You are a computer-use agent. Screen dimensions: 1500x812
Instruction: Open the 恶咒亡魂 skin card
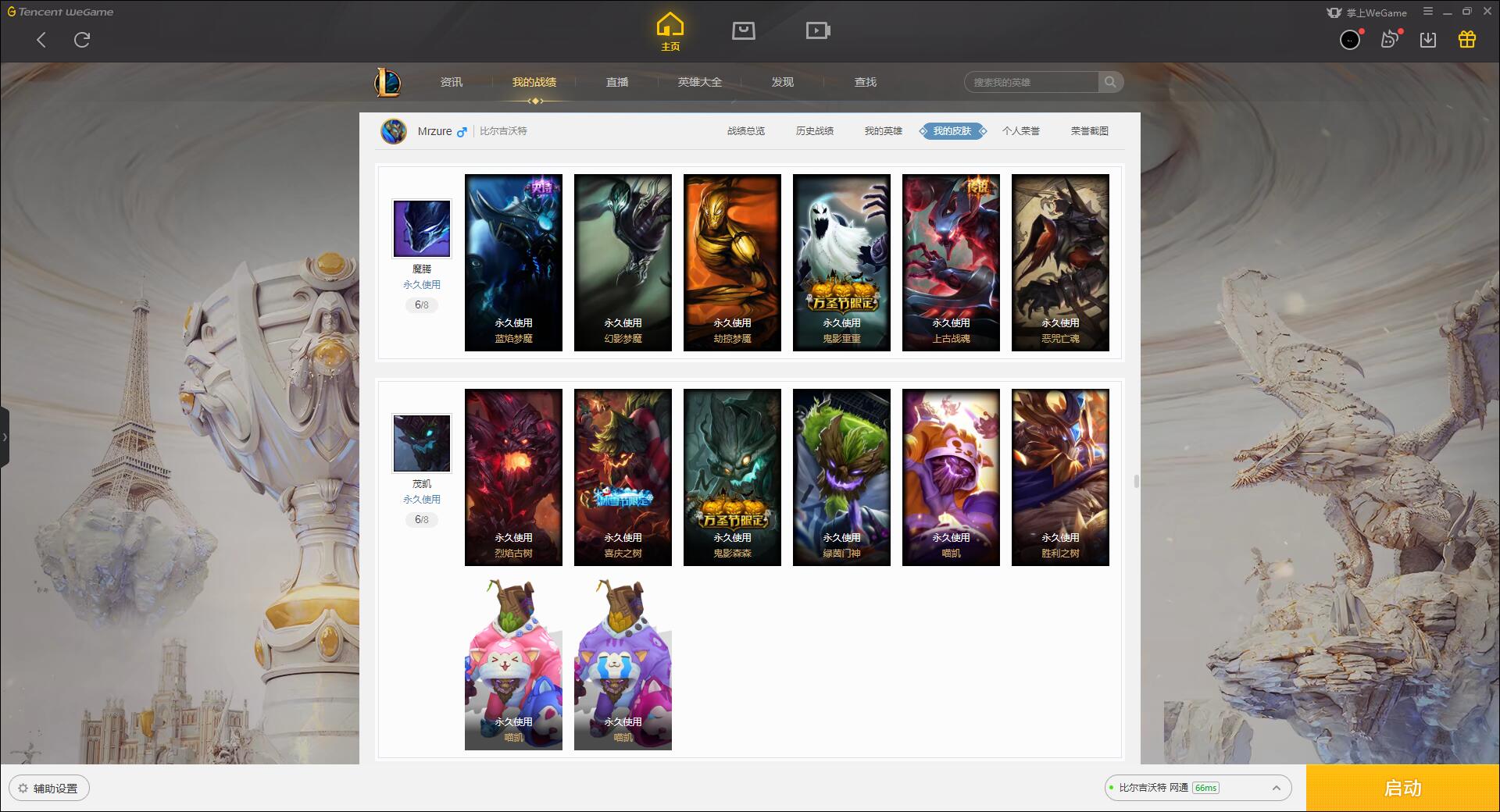pyautogui.click(x=1060, y=262)
